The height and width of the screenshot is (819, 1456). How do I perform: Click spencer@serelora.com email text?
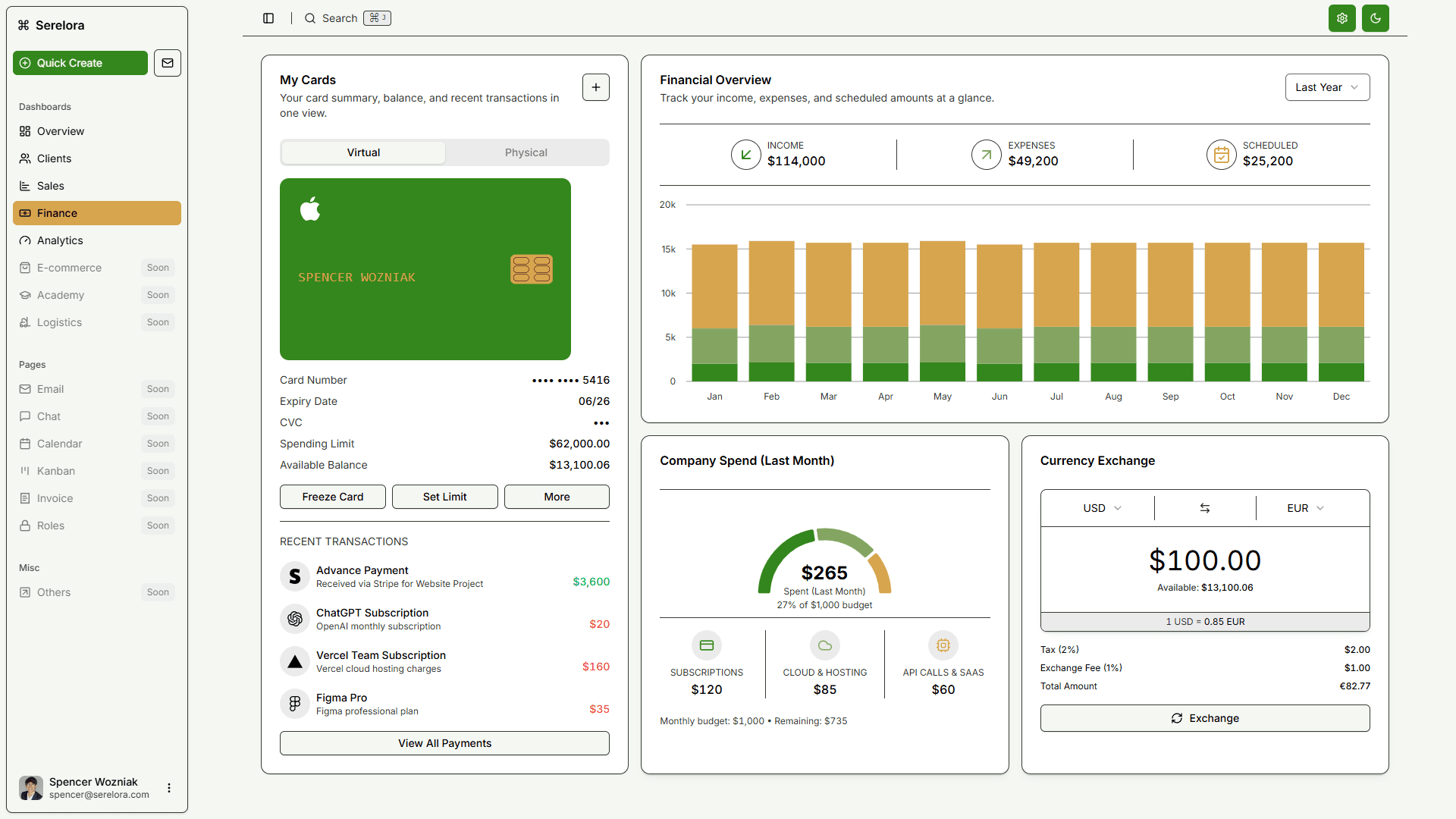point(99,795)
